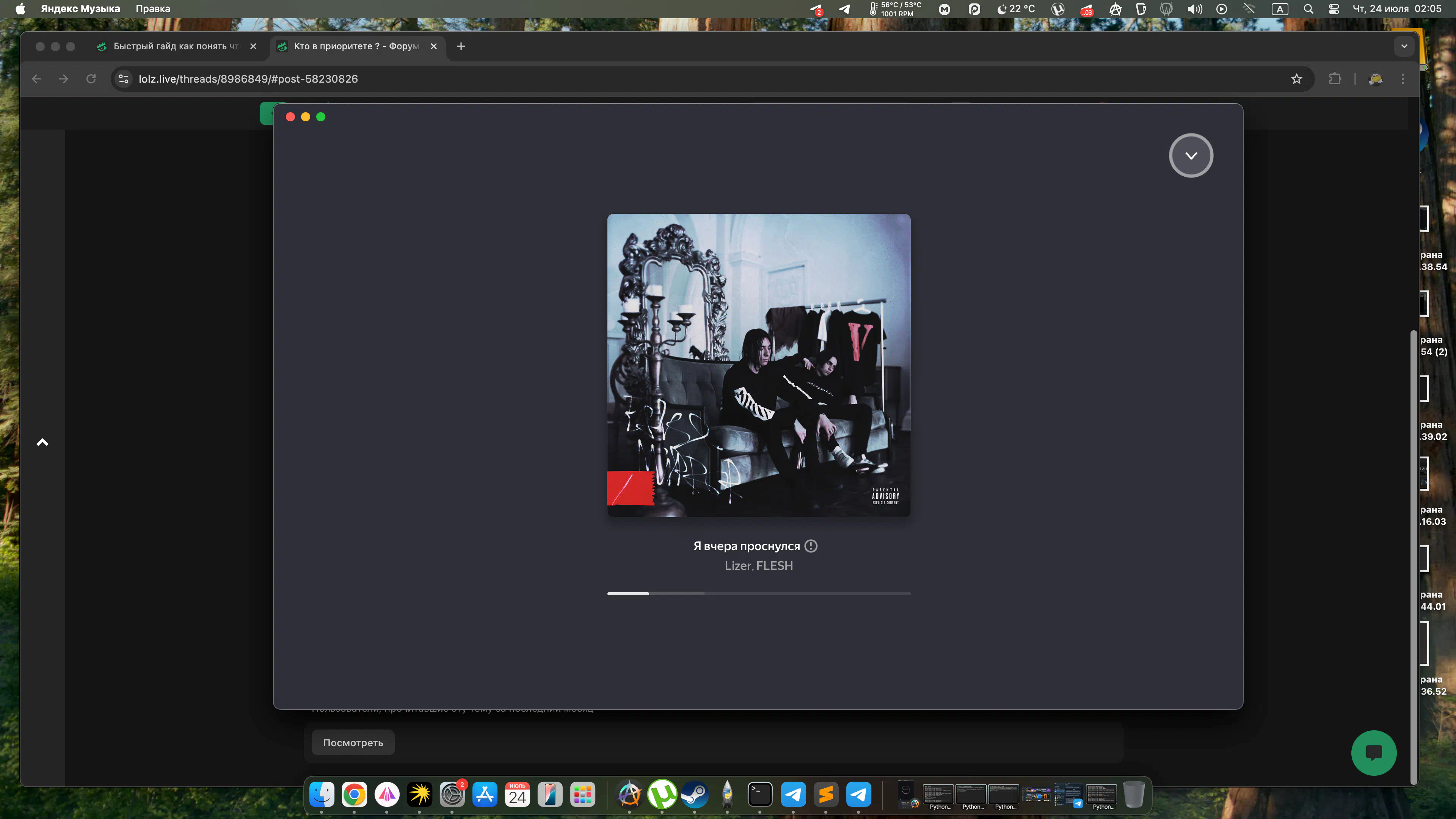Open the iPhone Mirroring app in the Dock
1456x819 pixels.
pyautogui.click(x=550, y=795)
